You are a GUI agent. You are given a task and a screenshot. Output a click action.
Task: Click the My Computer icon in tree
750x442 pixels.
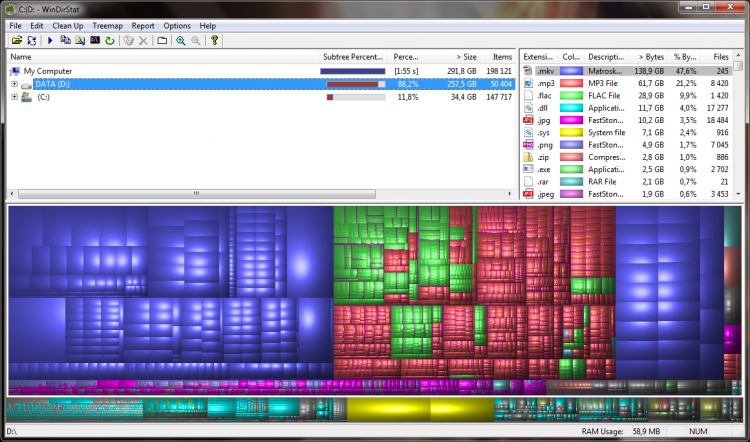pyautogui.click(x=15, y=71)
